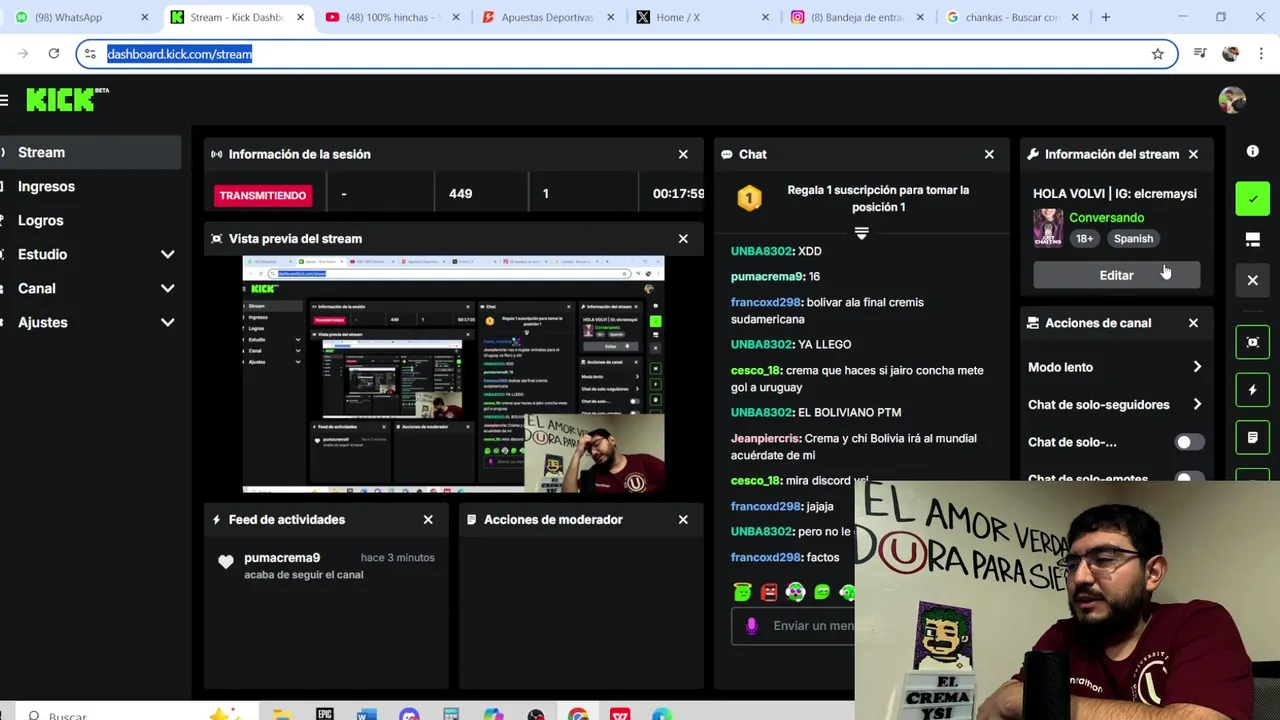Launch Epic Games from the taskbar

tap(324, 714)
